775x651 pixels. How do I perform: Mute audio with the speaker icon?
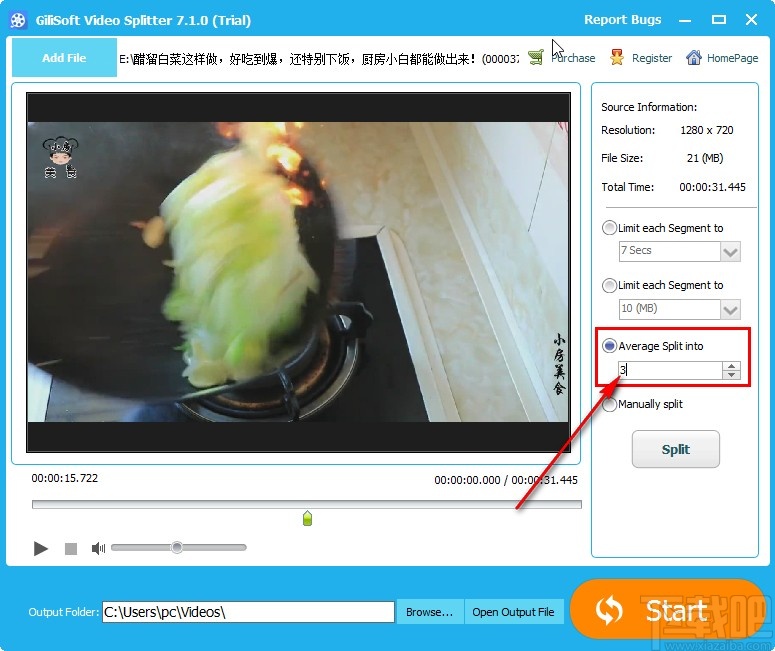(98, 548)
